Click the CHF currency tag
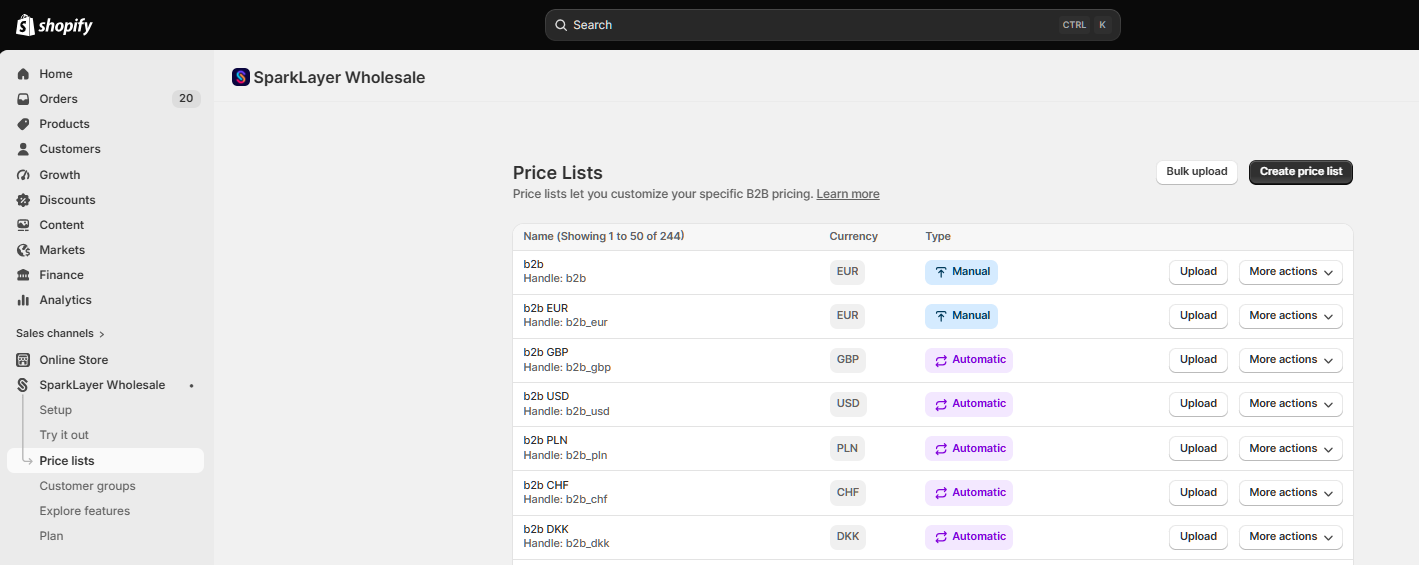 point(848,493)
